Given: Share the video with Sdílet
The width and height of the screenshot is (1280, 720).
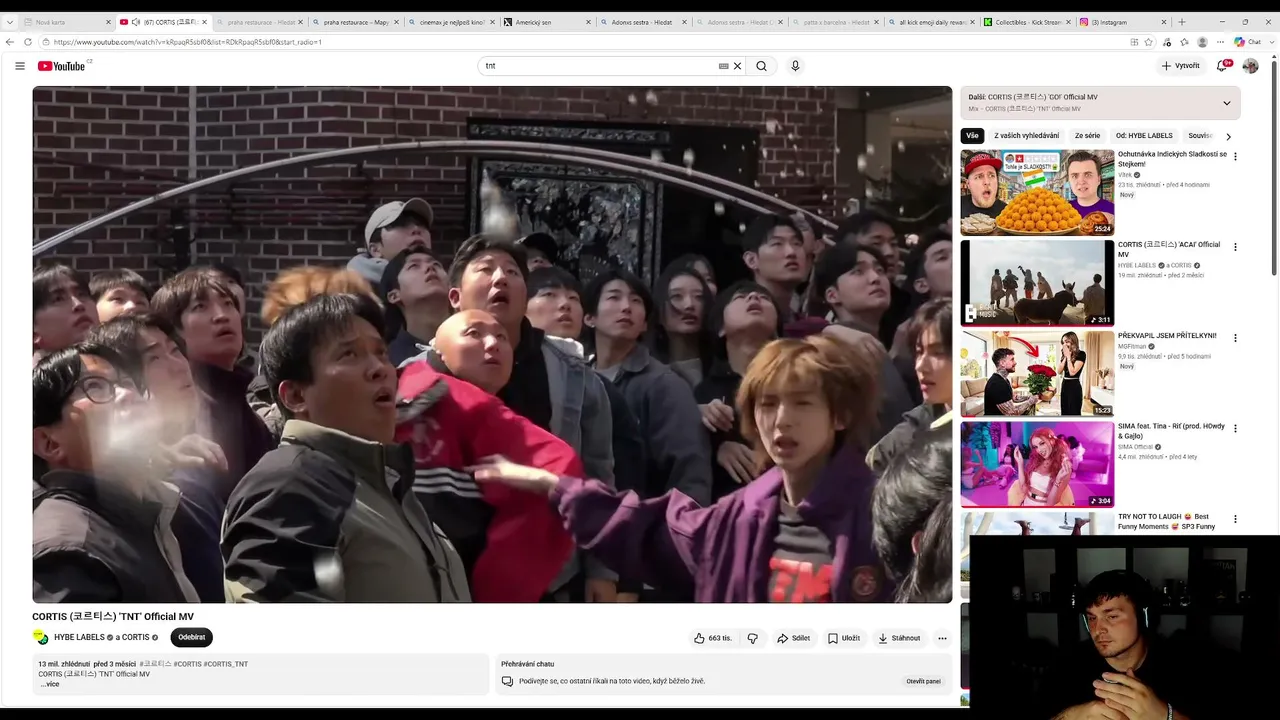Looking at the screenshot, I should 794,638.
